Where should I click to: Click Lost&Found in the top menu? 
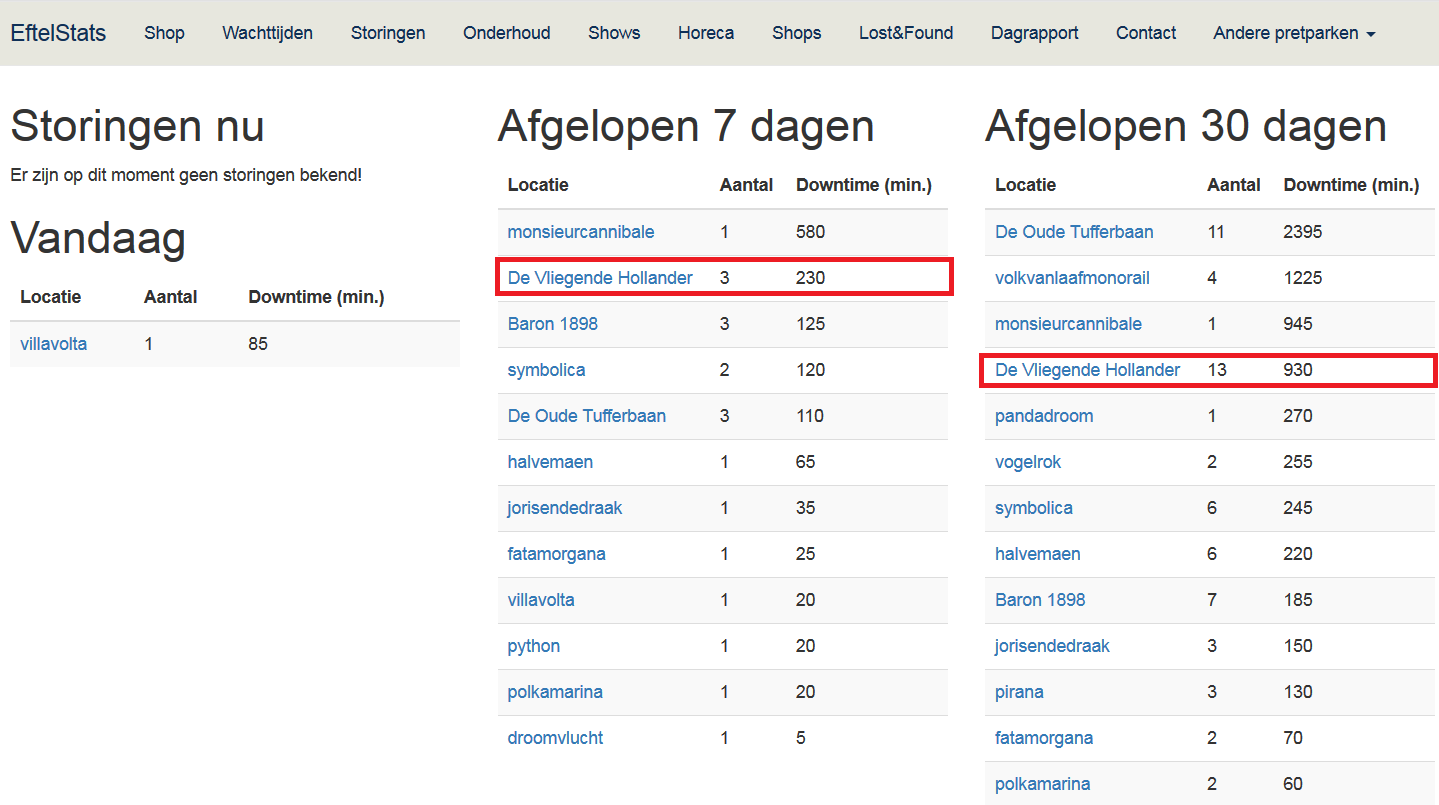click(x=906, y=33)
